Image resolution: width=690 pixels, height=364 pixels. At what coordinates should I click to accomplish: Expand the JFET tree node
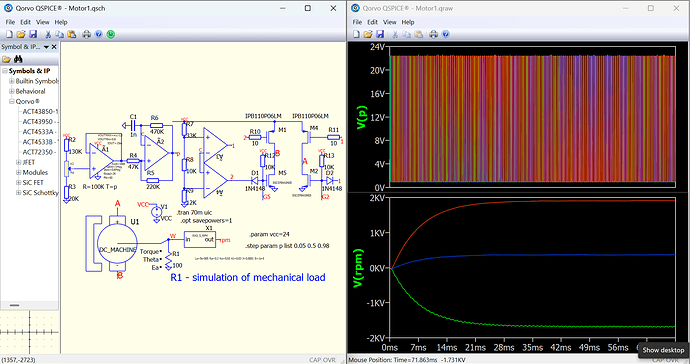[x=18, y=162]
